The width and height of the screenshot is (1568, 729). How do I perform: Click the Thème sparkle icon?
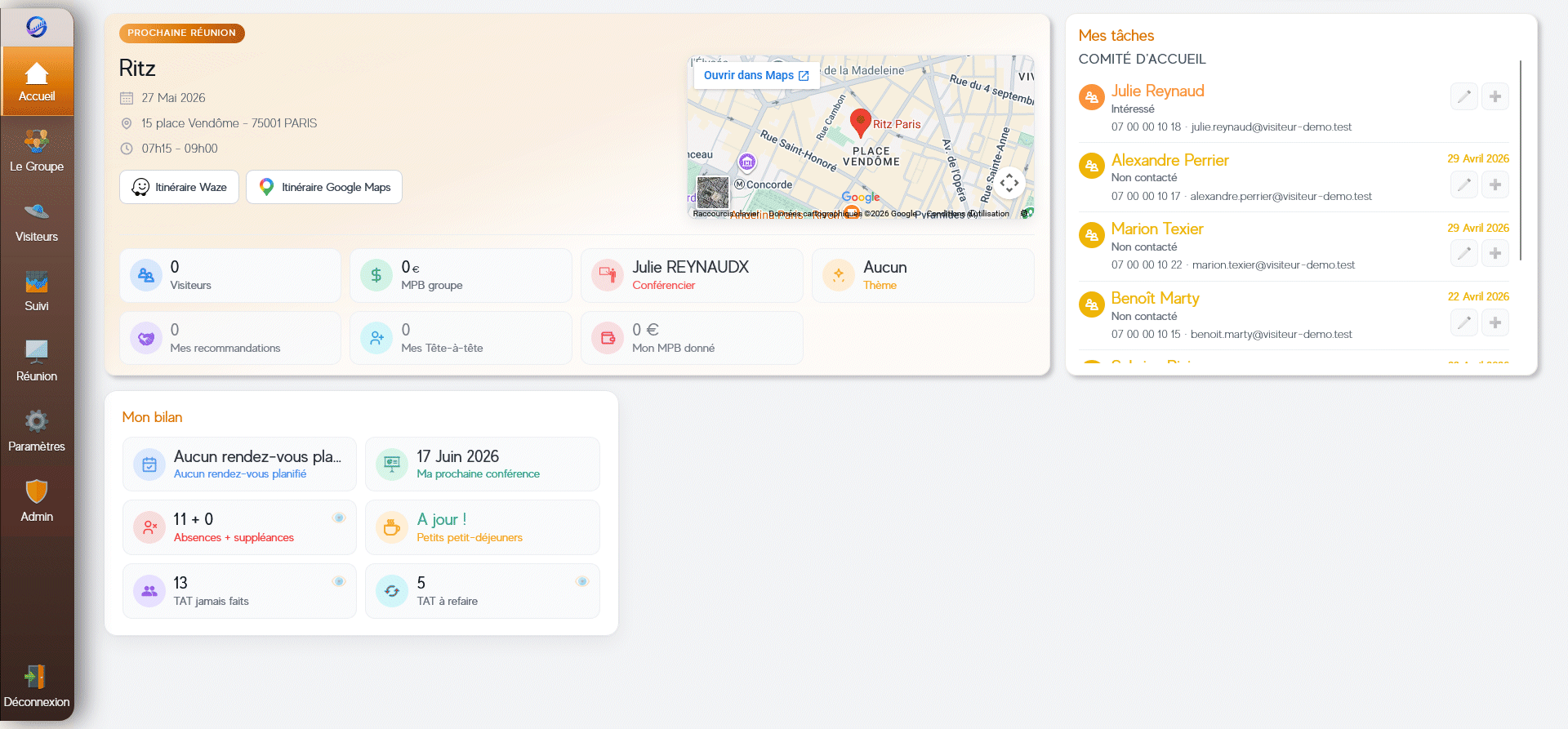point(839,275)
